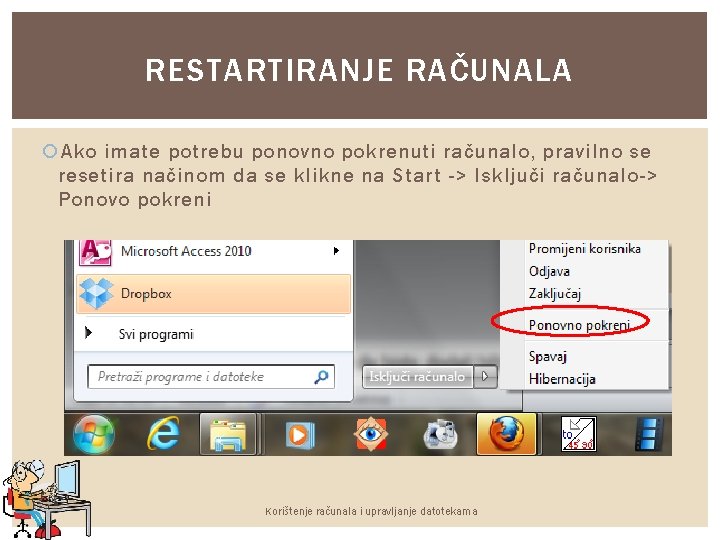Click the cartoon man at computer image
Image resolution: width=720 pixels, height=540 pixels.
click(46, 499)
